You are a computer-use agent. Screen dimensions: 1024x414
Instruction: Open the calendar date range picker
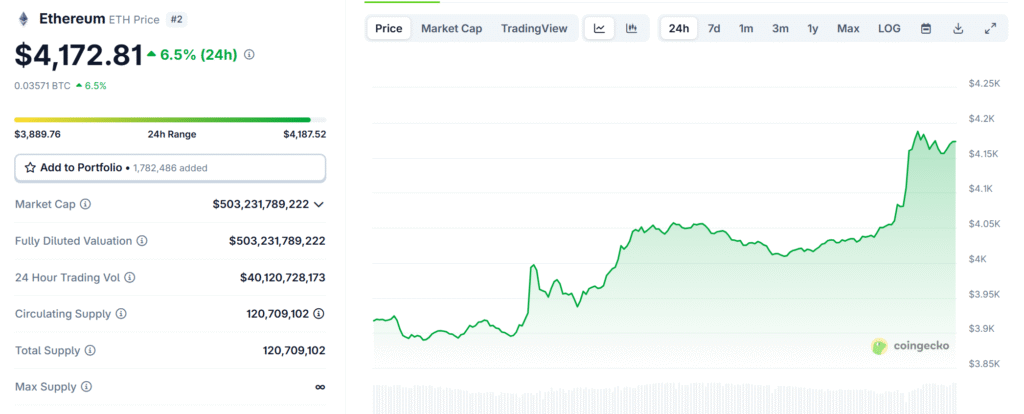pyautogui.click(x=926, y=28)
